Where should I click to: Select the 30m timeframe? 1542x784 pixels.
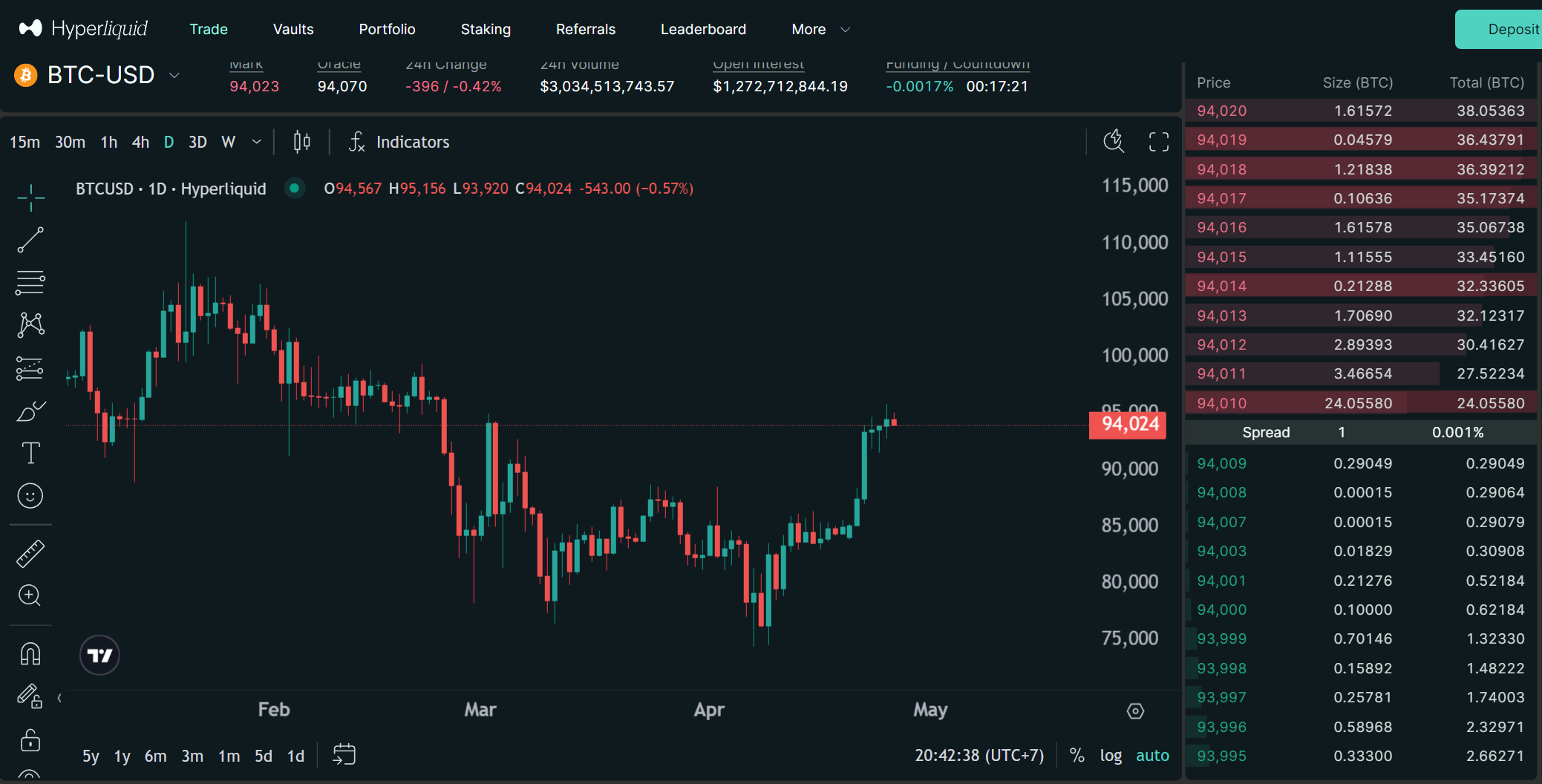coord(70,142)
